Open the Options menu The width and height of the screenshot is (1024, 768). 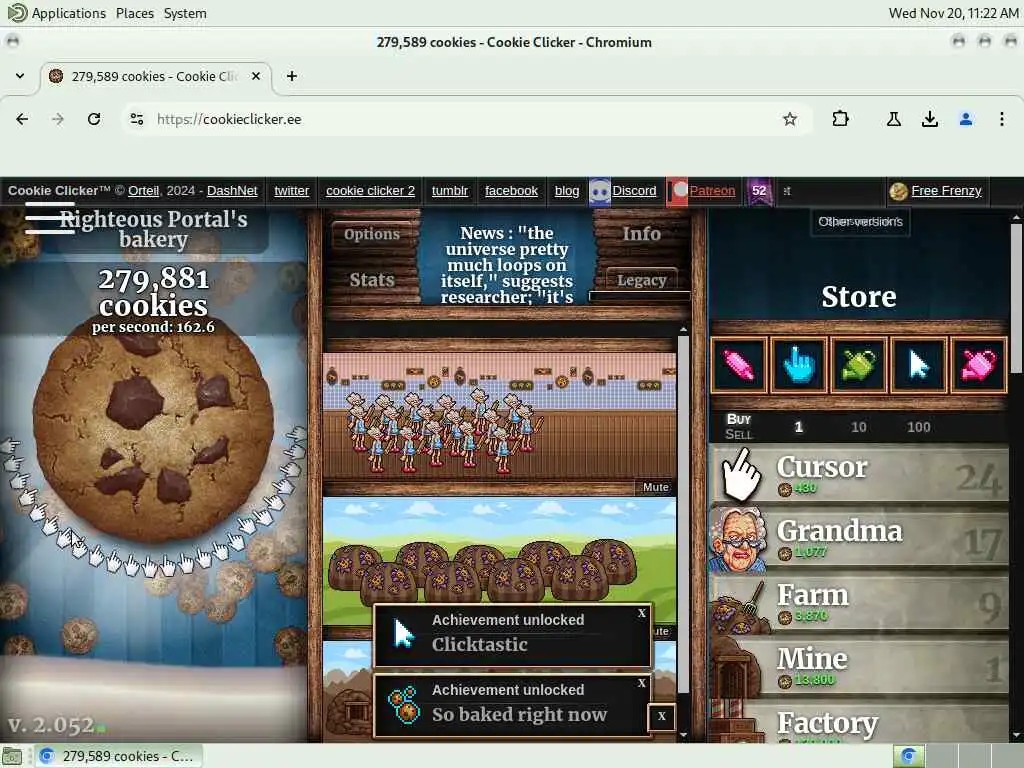[372, 234]
